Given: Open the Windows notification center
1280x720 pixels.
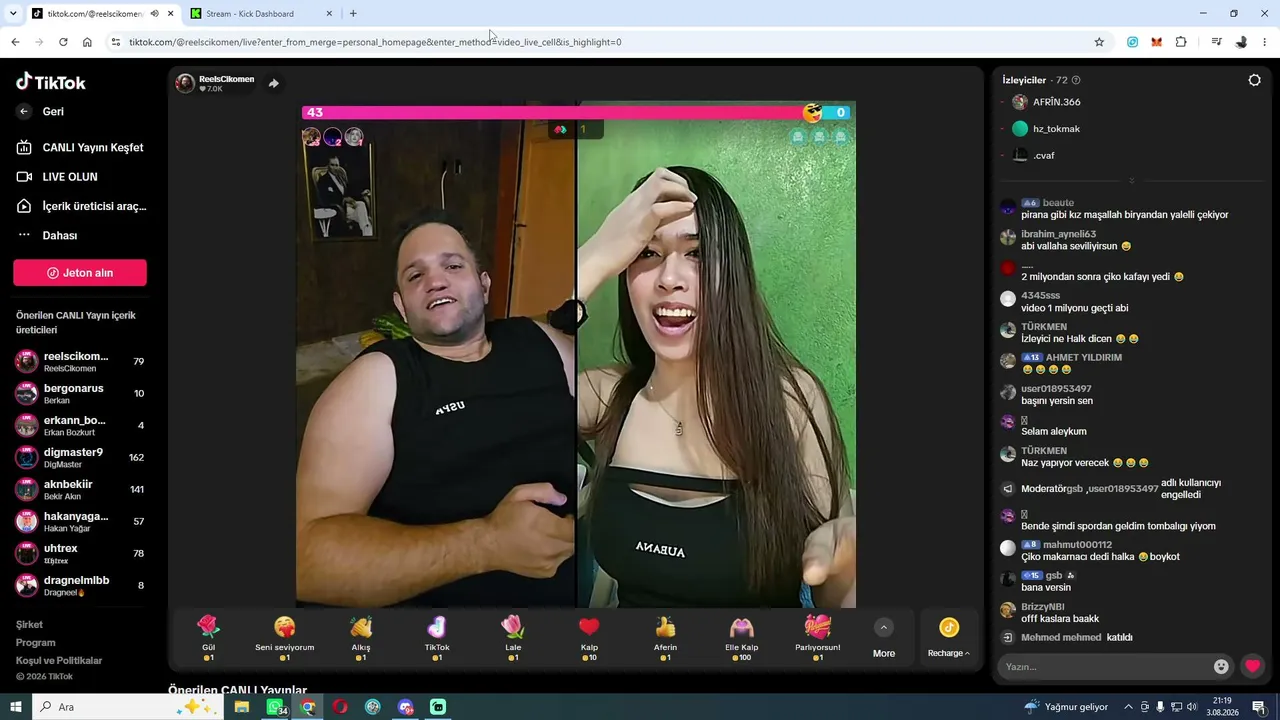Looking at the screenshot, I should point(1259,707).
